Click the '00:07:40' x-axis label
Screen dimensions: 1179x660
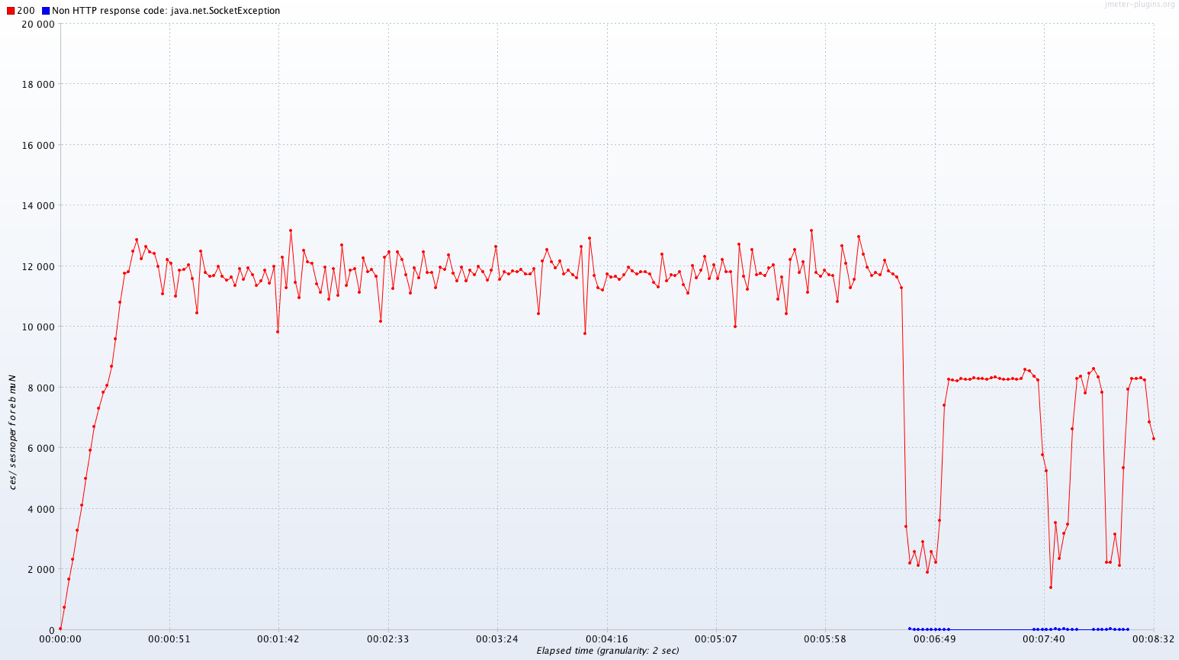(1044, 640)
